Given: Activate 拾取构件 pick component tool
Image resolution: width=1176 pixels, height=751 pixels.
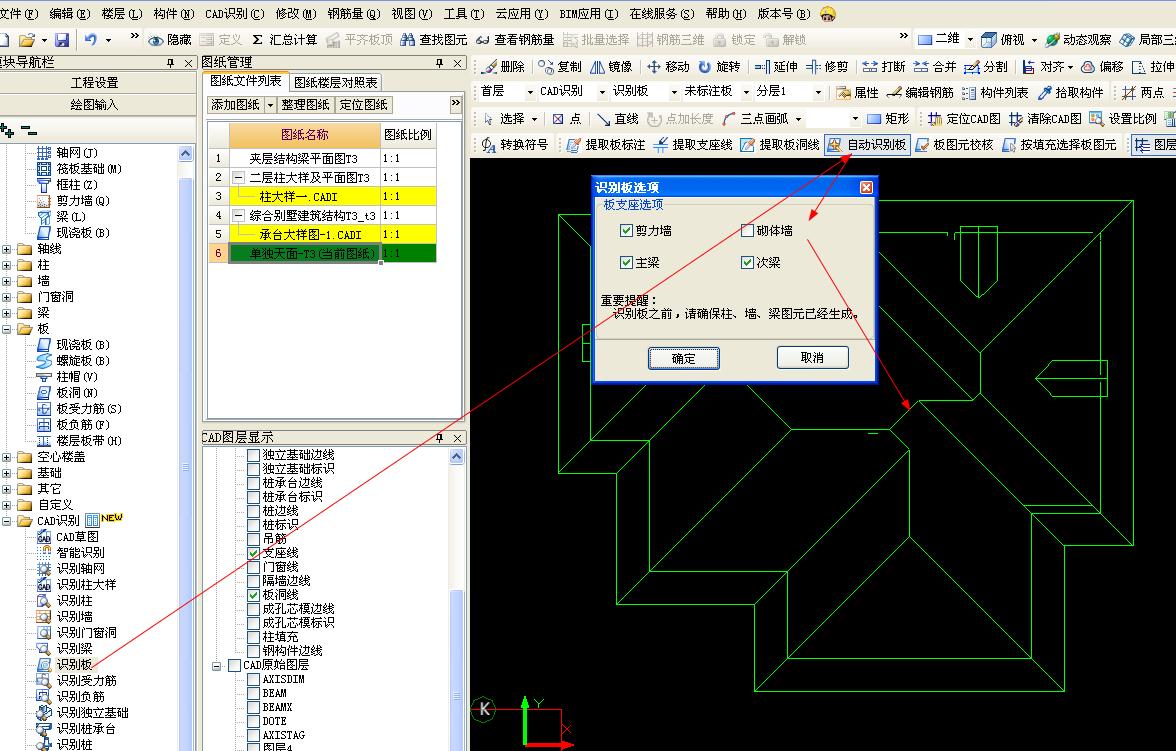Looking at the screenshot, I should [x=1070, y=92].
